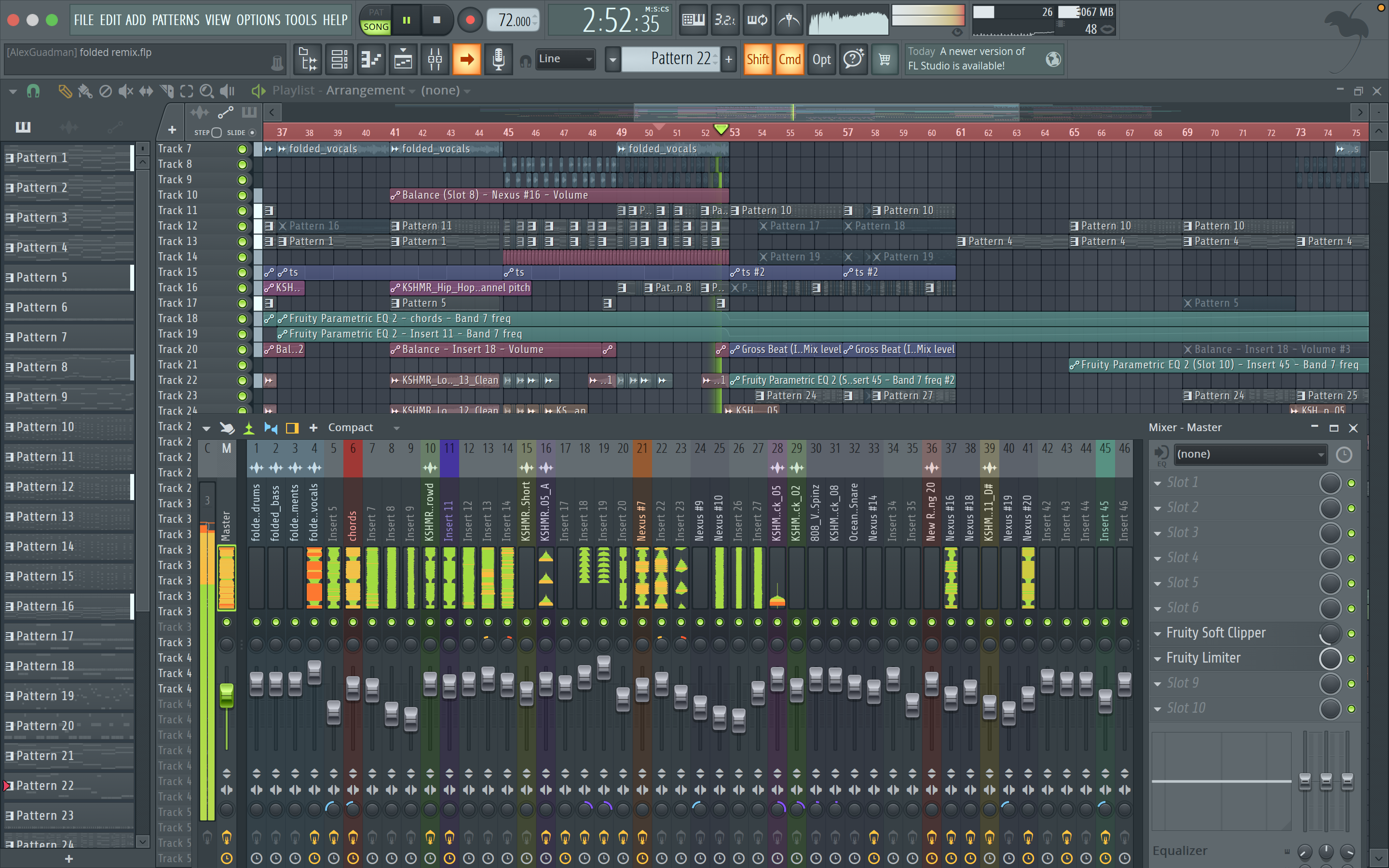Expand Fruity Limiter slot menu arrow

[x=1157, y=659]
